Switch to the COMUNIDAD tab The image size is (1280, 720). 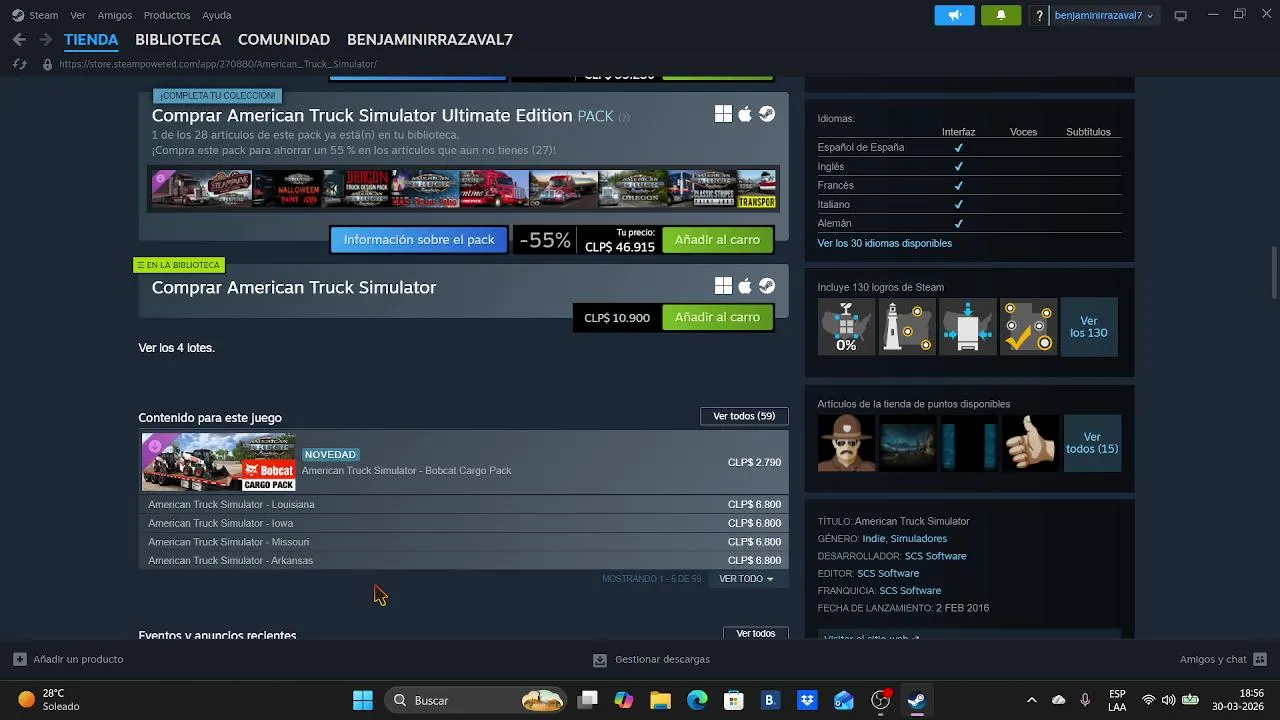coord(284,40)
